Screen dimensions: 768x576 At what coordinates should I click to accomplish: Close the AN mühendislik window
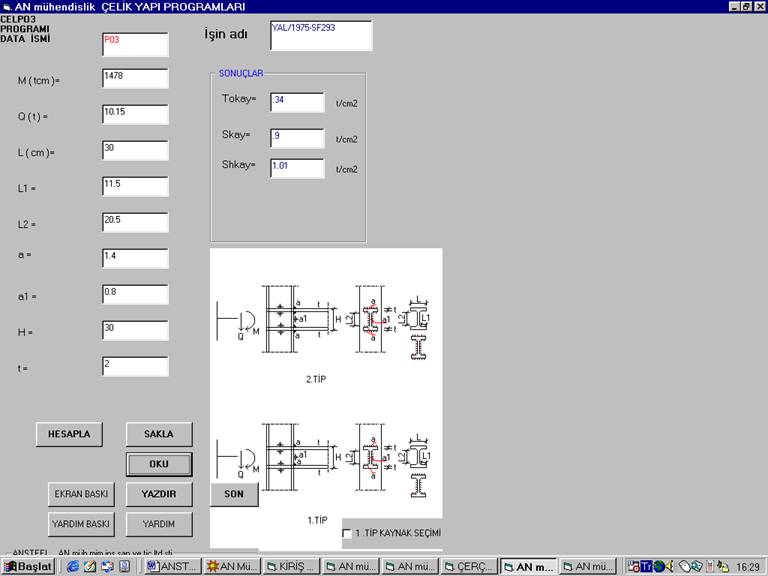[x=759, y=7]
